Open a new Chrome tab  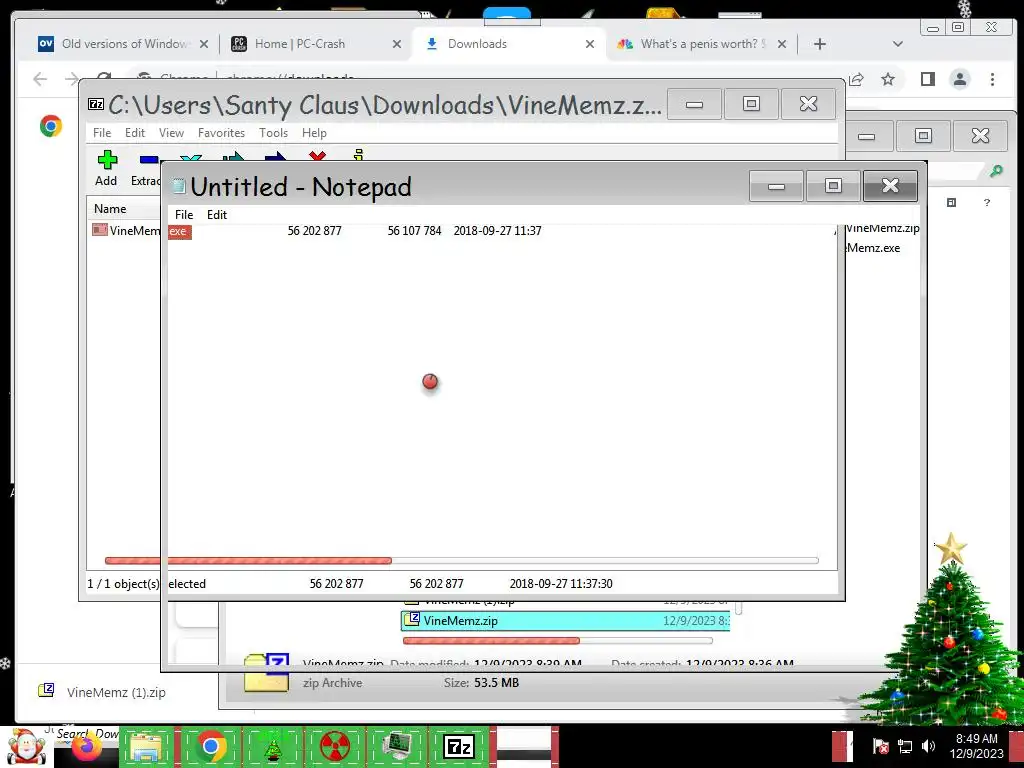pyautogui.click(x=820, y=44)
